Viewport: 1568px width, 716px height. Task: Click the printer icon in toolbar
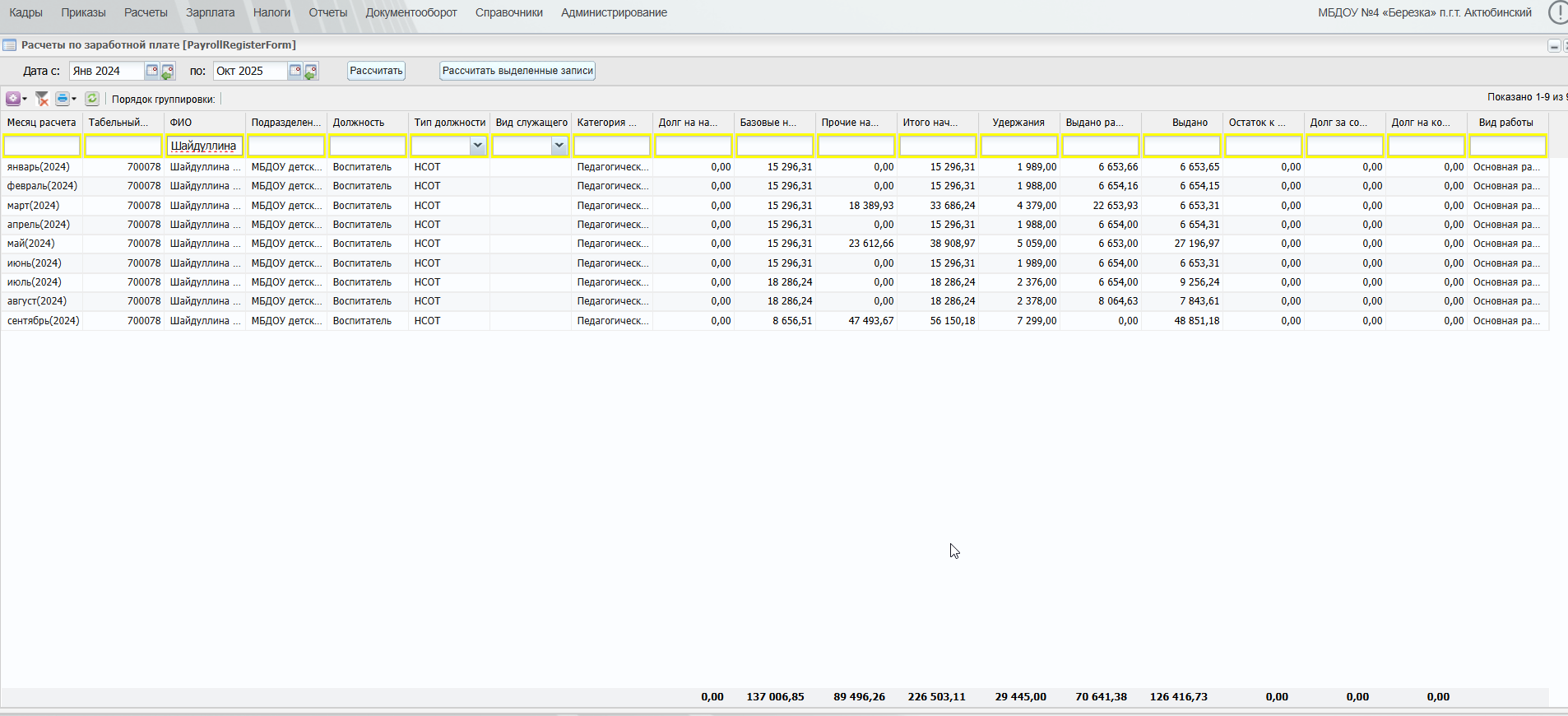point(62,99)
